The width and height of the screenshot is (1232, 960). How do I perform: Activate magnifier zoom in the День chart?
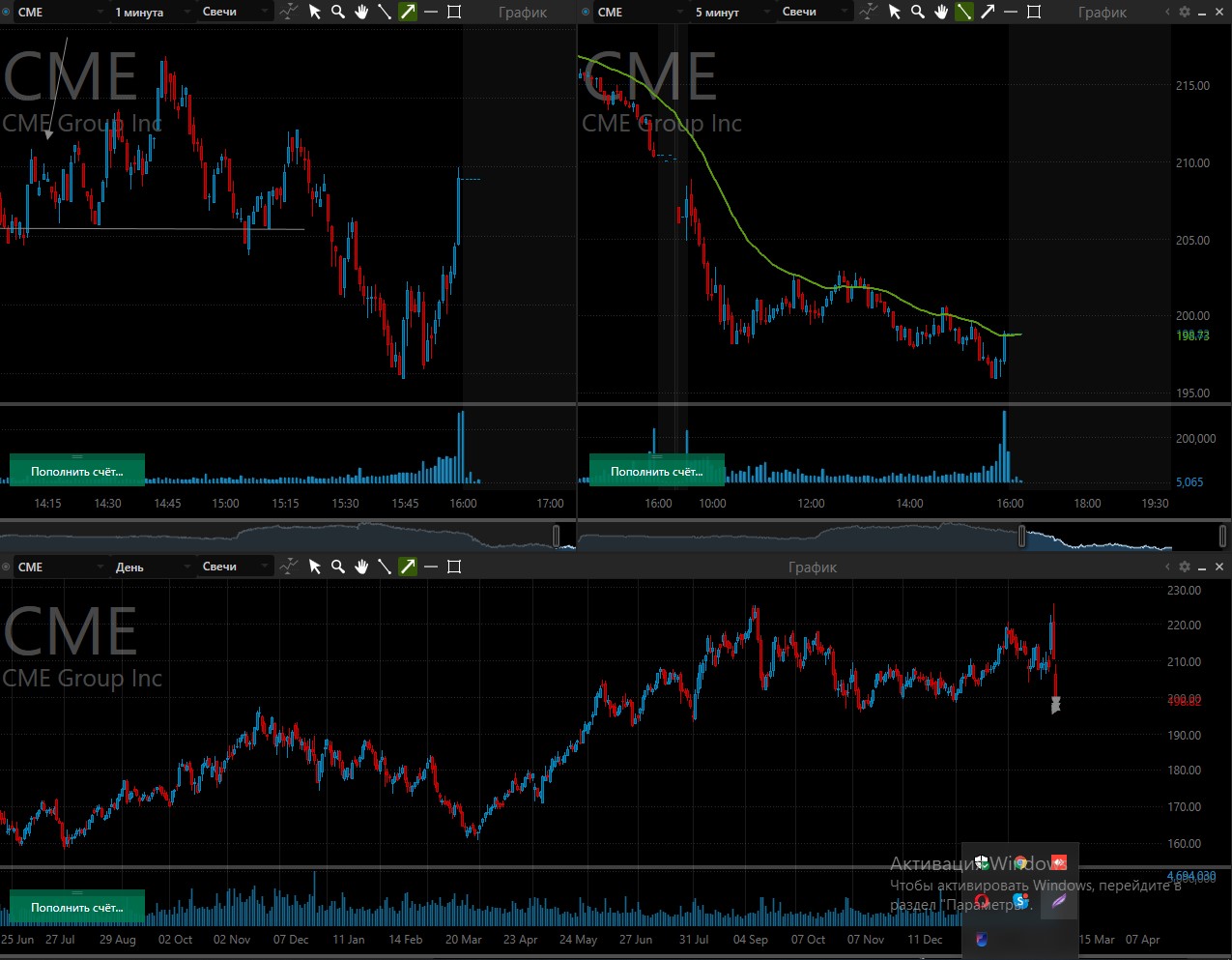[x=338, y=567]
